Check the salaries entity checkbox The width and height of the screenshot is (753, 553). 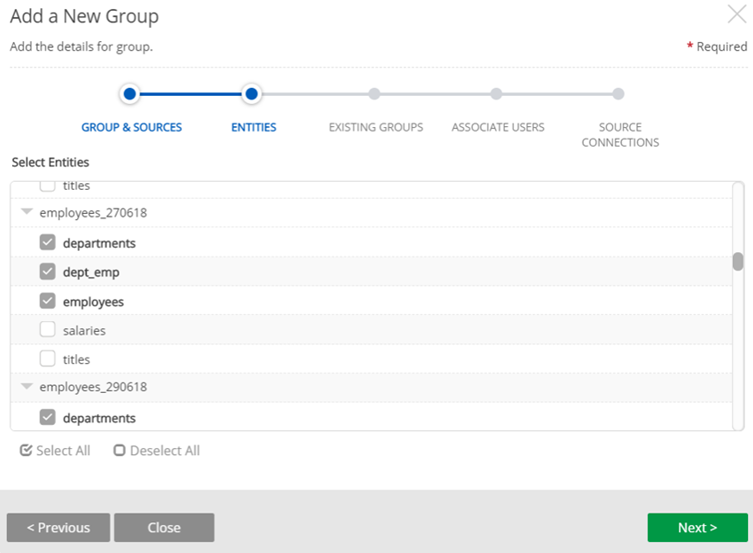click(x=47, y=329)
